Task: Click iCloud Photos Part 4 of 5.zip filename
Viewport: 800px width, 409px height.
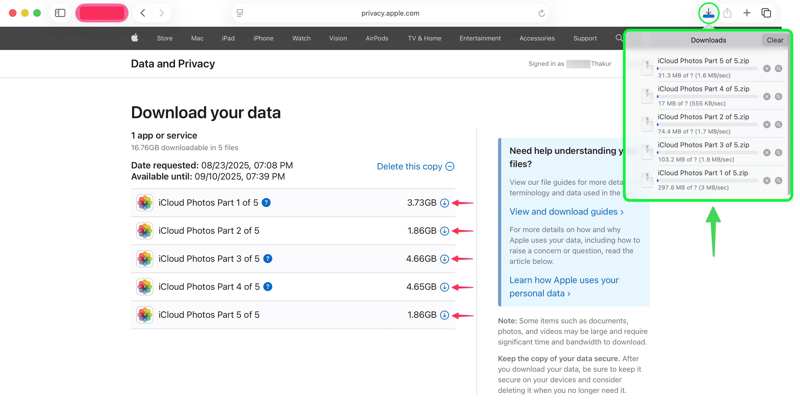Action: pos(704,89)
